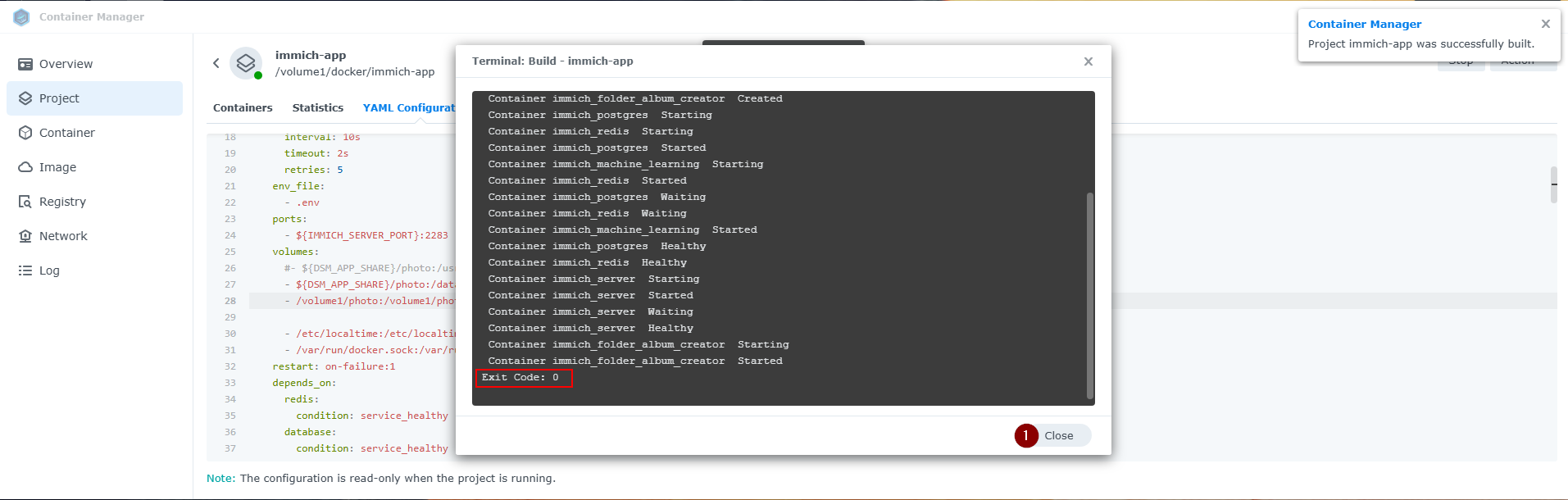The width and height of the screenshot is (1568, 500).
Task: Select the YAML Configuration tab
Action: pyautogui.click(x=408, y=107)
